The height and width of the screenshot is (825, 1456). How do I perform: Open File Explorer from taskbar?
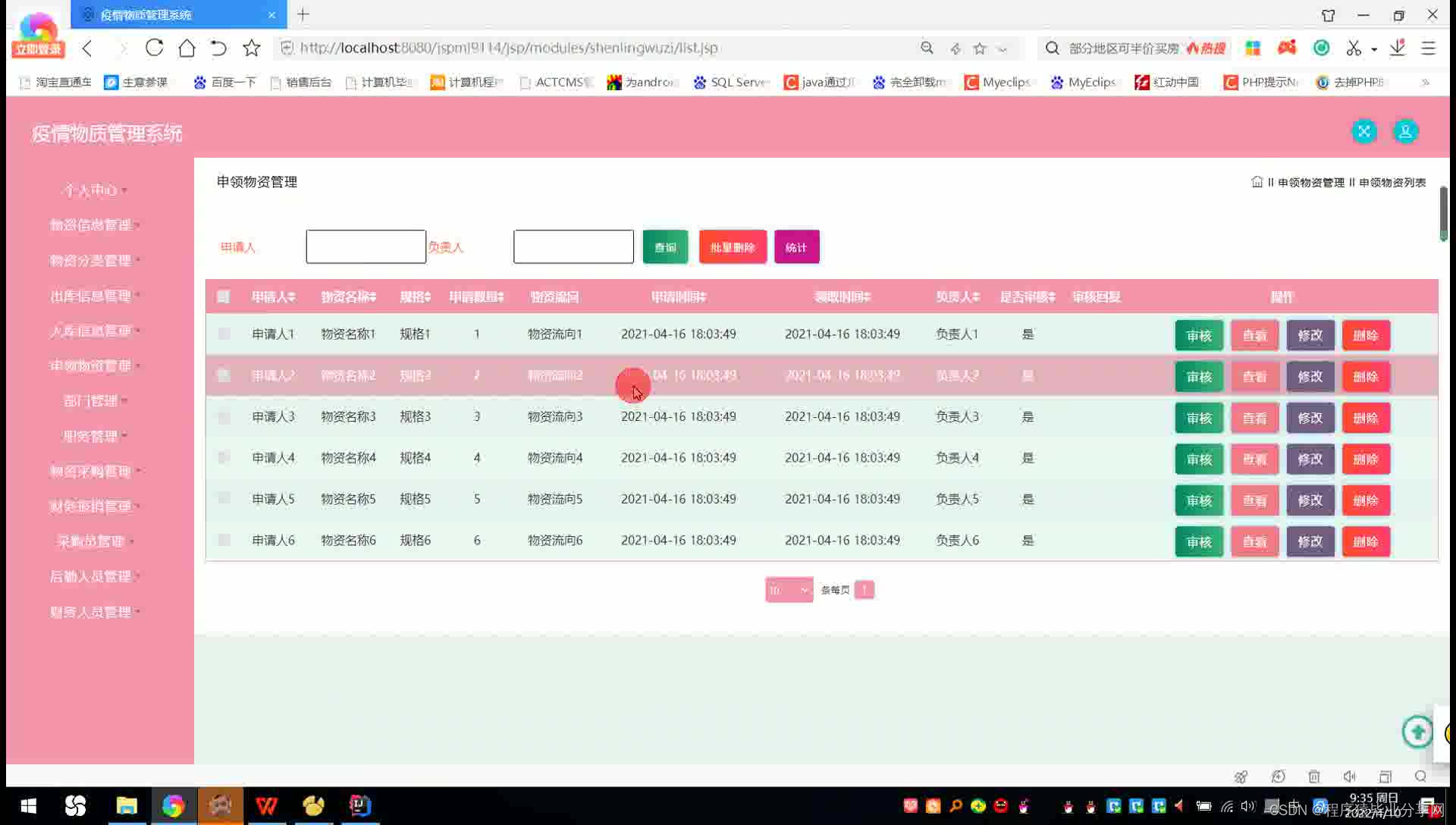coord(126,805)
